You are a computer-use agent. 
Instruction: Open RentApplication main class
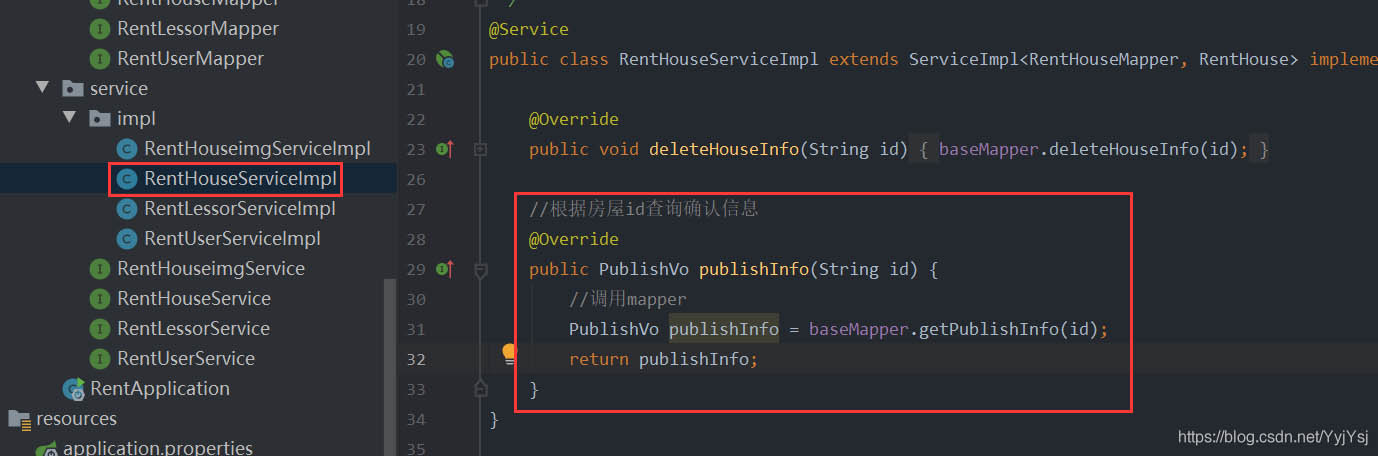click(x=160, y=389)
